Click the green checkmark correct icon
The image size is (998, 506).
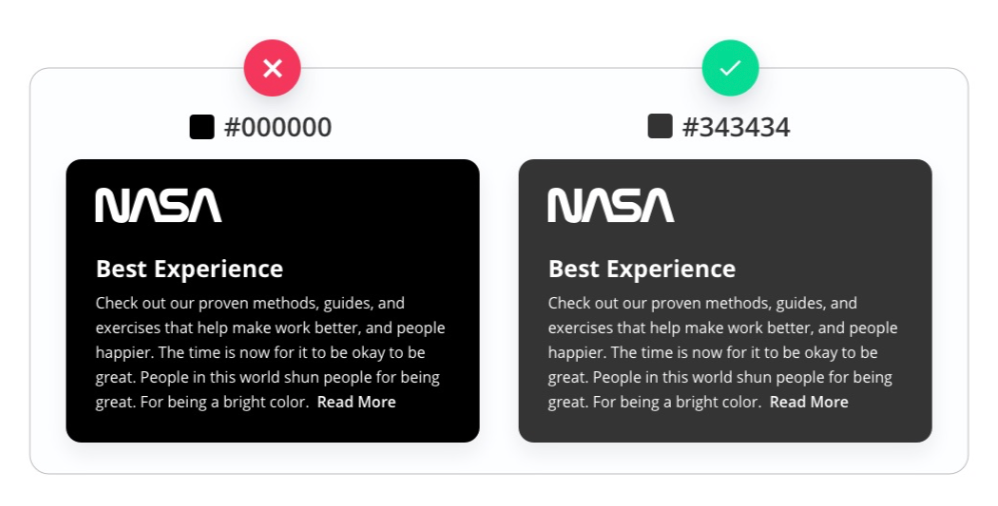(730, 68)
